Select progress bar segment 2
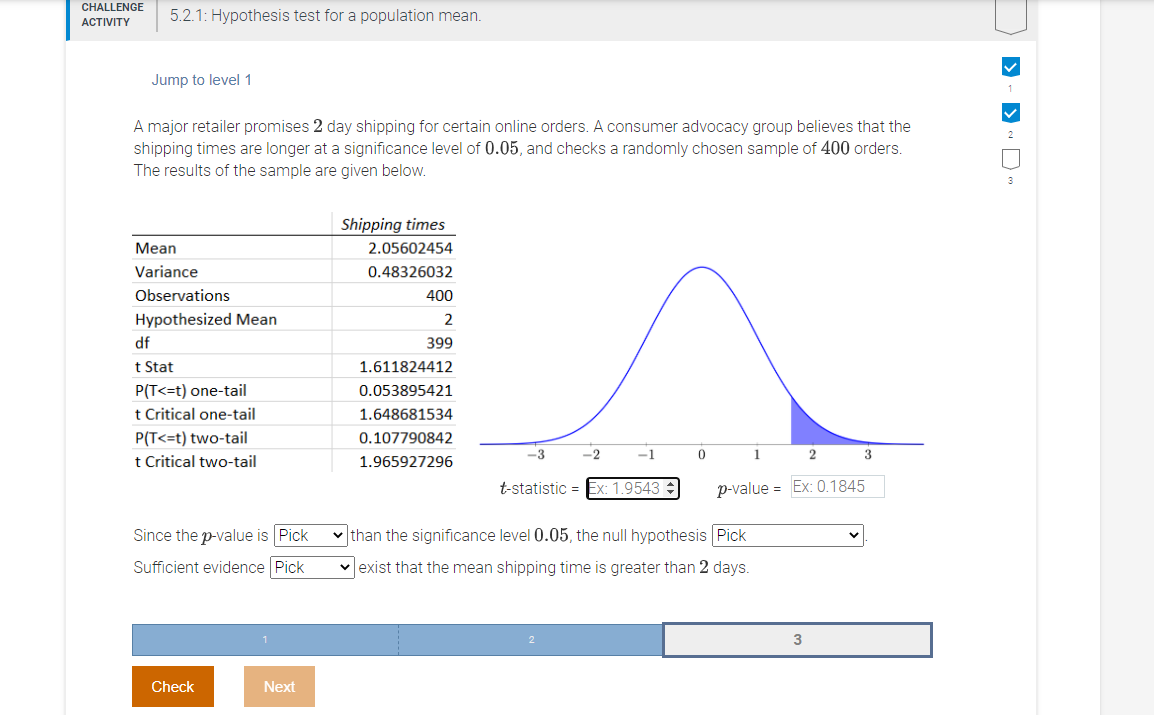This screenshot has width=1154, height=715. [x=530, y=639]
